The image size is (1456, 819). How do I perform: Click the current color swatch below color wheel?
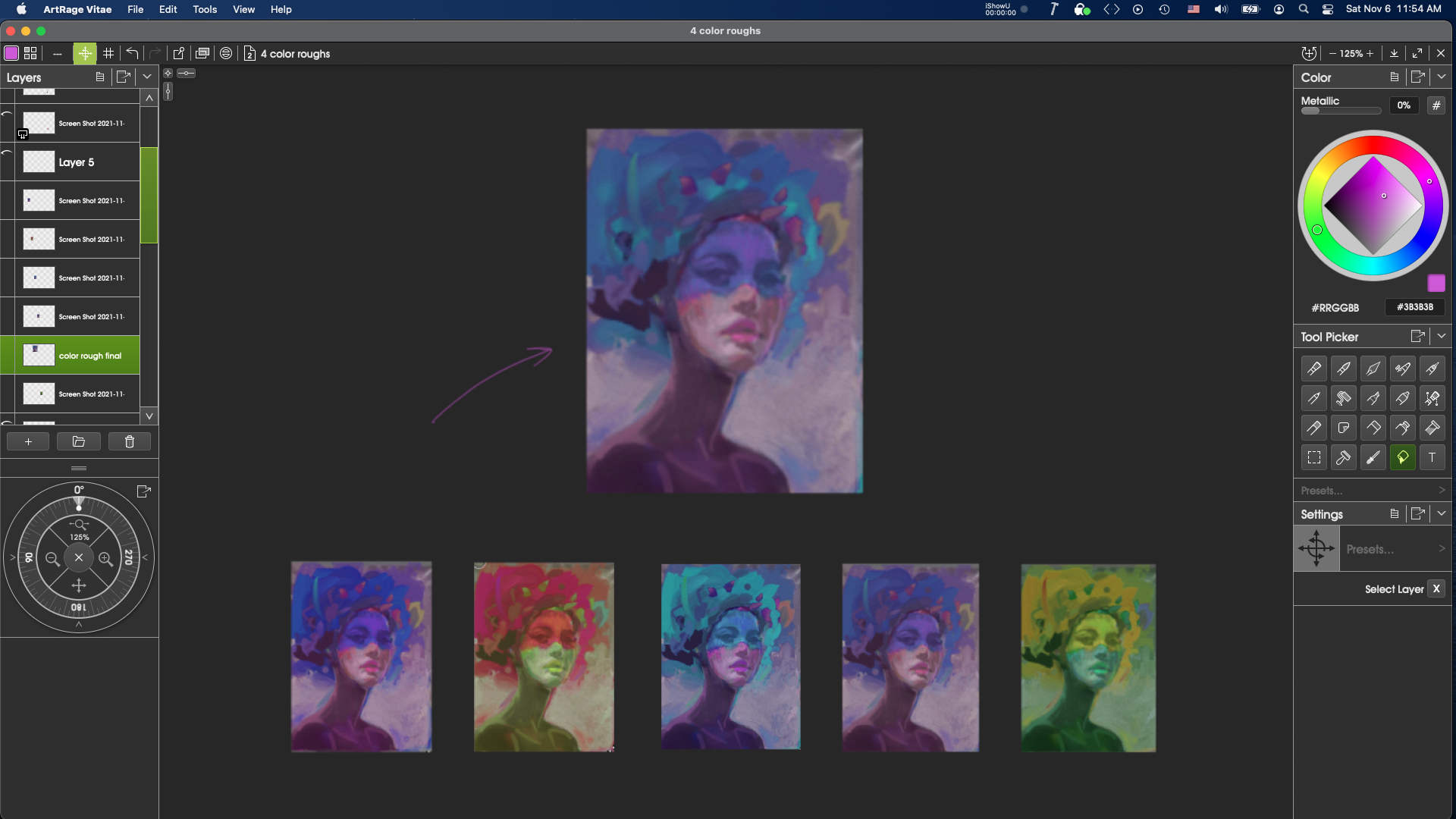(1436, 283)
